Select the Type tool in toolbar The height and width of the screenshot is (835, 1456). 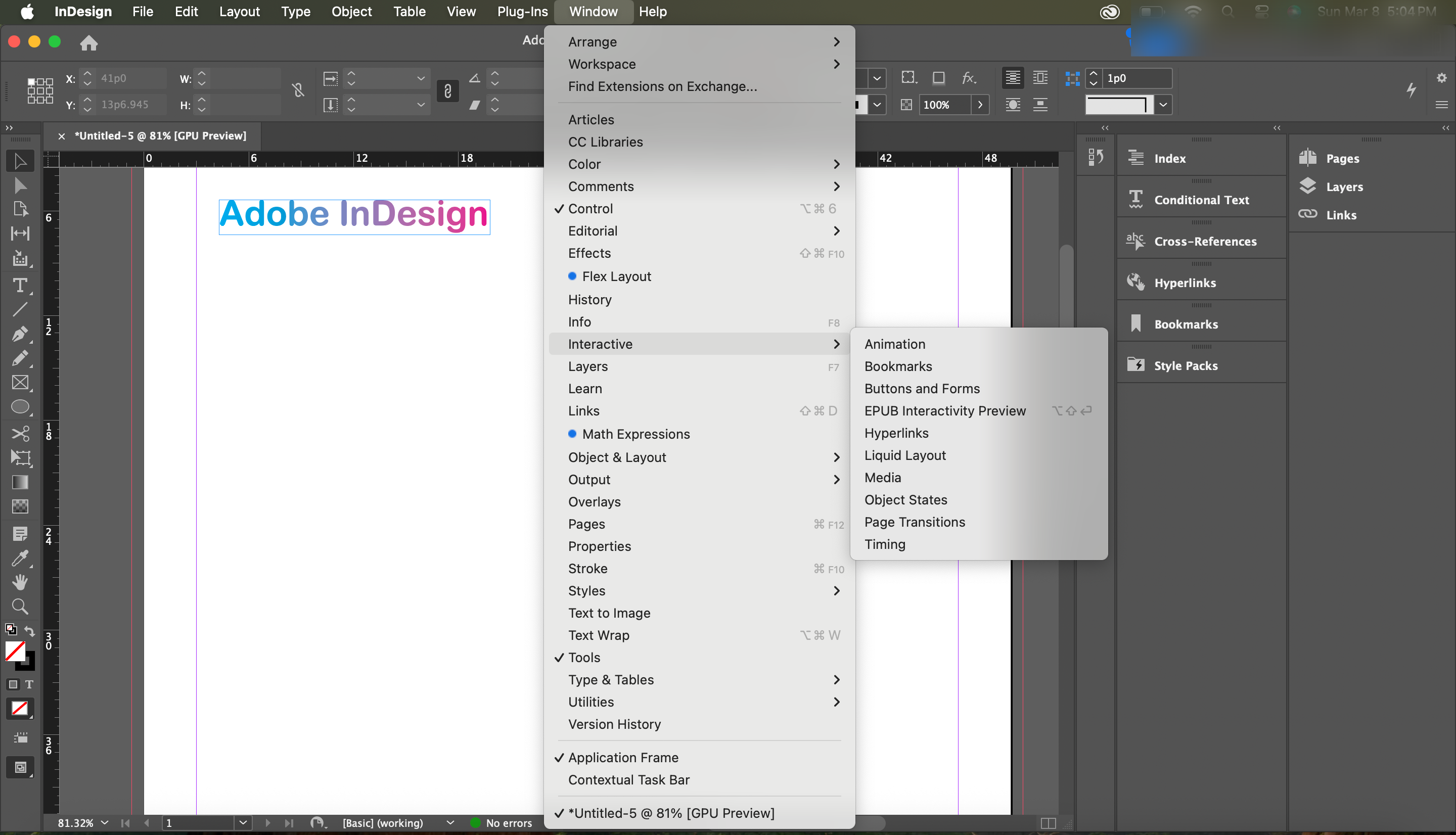20,285
